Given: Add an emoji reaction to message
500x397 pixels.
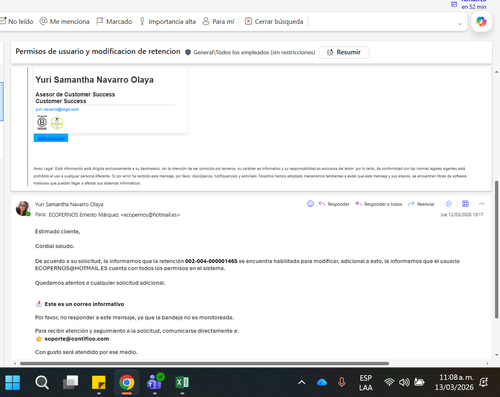Looking at the screenshot, I should pyautogui.click(x=310, y=204).
